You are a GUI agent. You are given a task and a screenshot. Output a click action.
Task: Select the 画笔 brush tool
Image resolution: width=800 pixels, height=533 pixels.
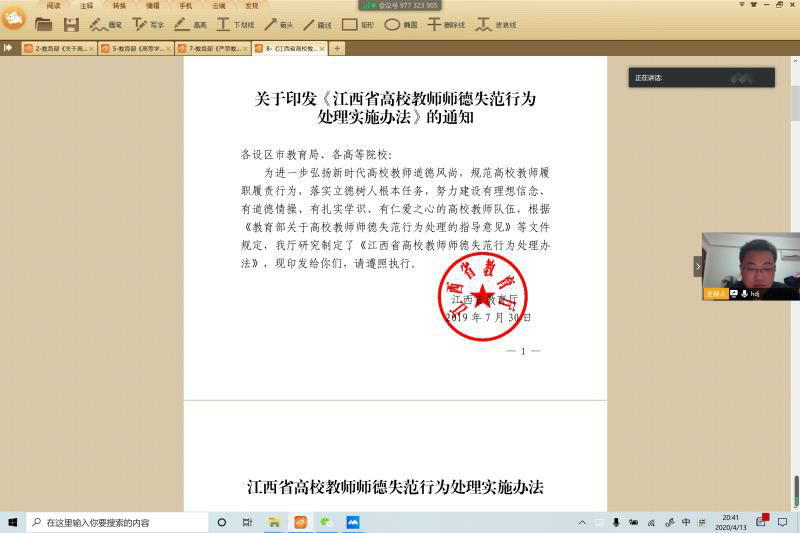coord(106,24)
